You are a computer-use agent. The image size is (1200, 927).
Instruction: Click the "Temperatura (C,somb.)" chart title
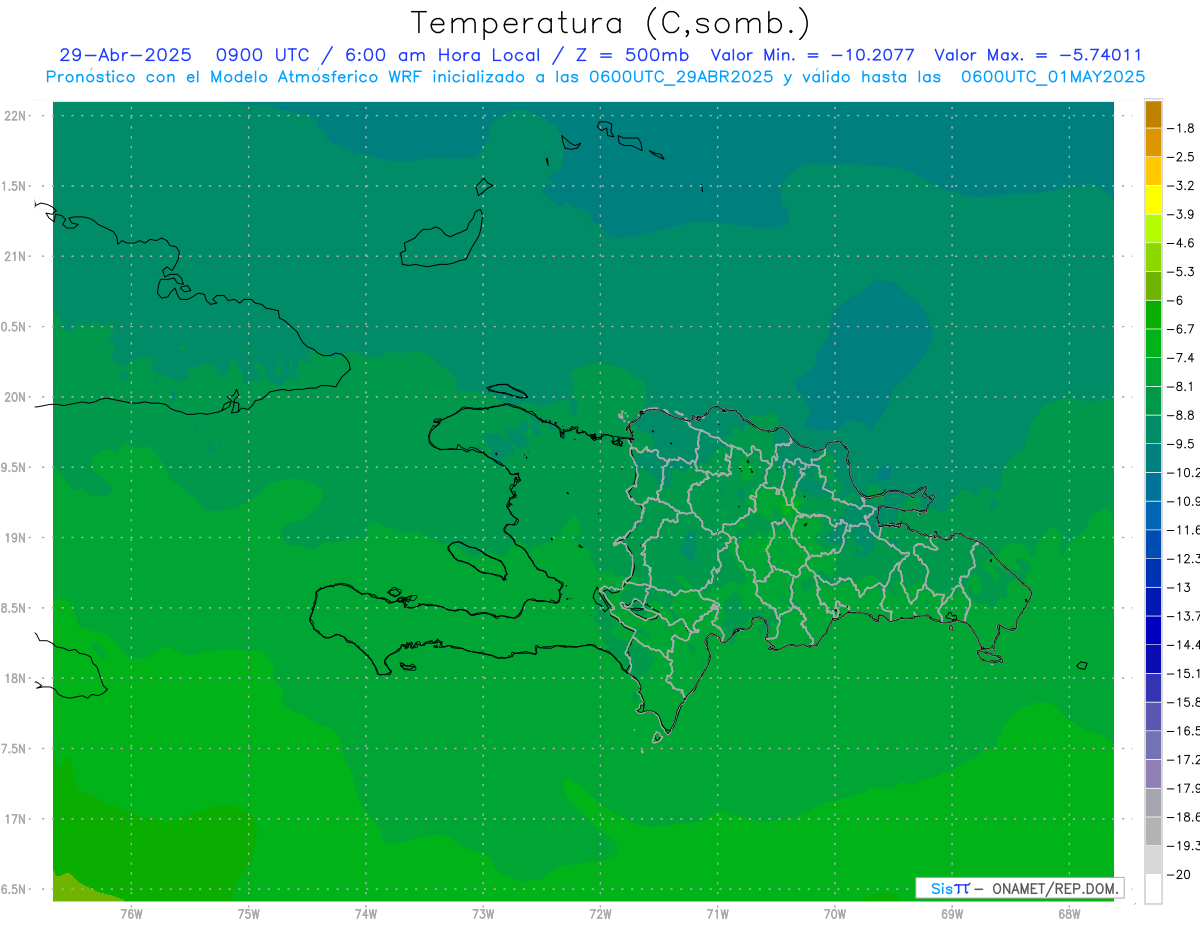(x=610, y=23)
